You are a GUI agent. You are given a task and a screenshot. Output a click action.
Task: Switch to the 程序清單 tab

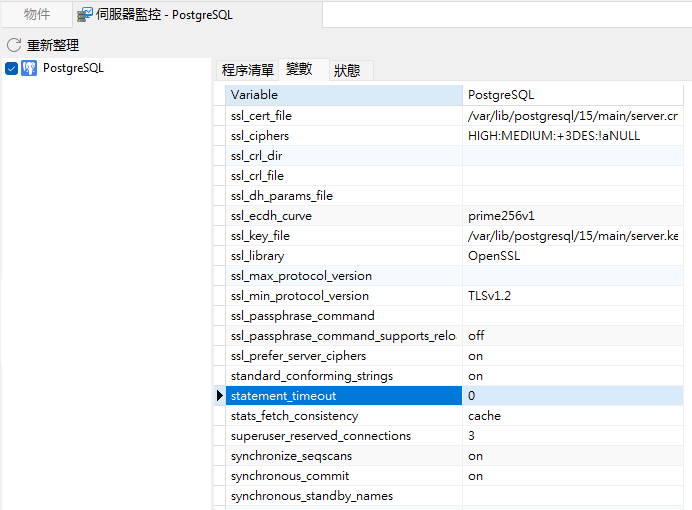click(x=247, y=70)
